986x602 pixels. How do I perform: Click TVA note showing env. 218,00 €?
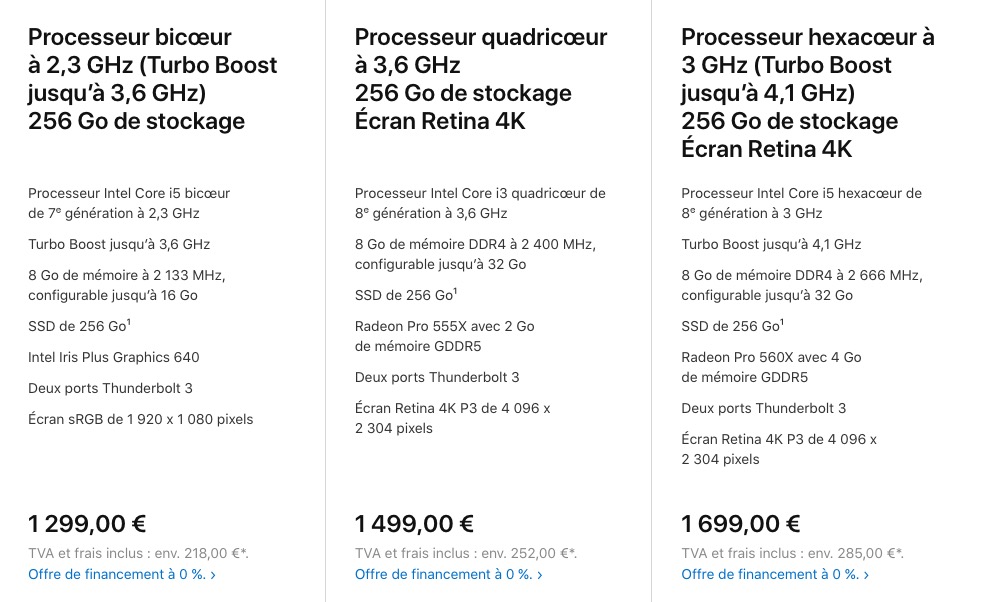[138, 554]
